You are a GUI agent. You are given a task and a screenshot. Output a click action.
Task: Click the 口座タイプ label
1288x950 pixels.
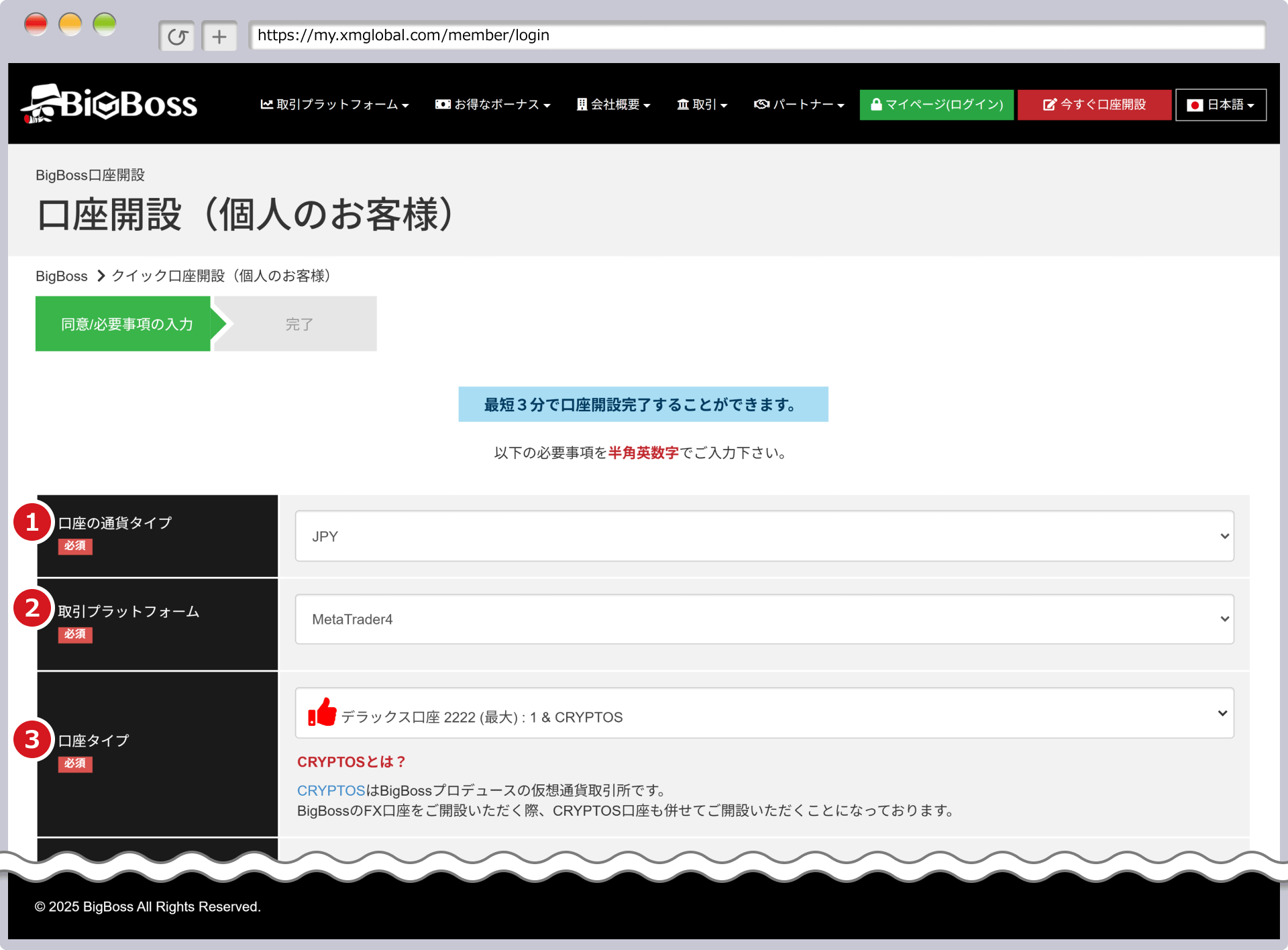click(x=93, y=740)
